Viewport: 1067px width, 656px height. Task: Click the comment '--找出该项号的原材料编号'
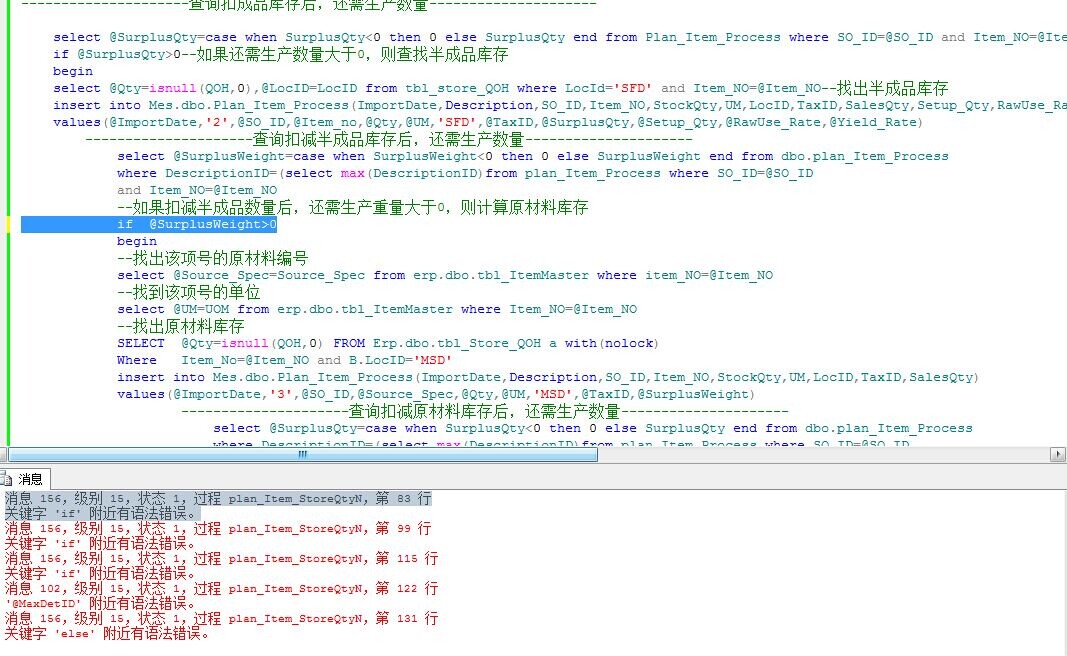click(212, 258)
